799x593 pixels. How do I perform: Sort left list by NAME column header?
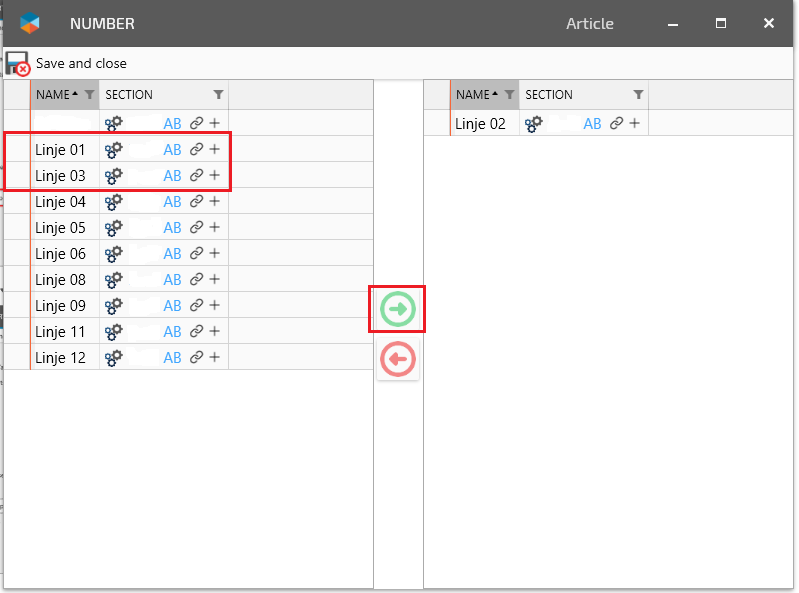(54, 95)
